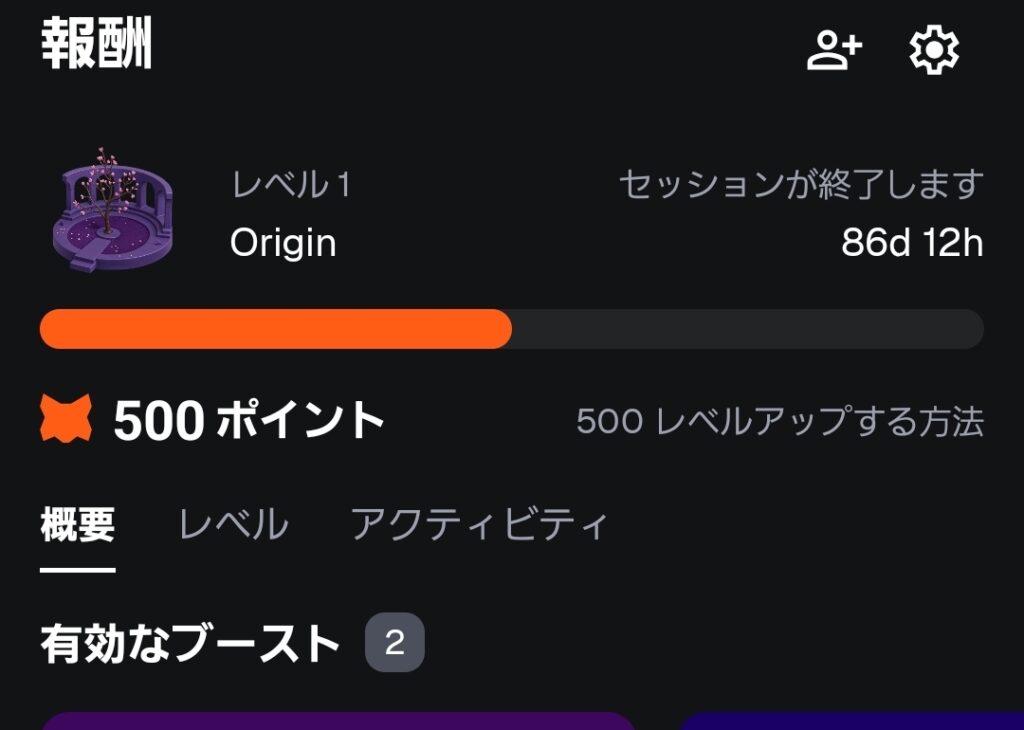This screenshot has height=730, width=1024.
Task: Open the レベル tab
Action: pos(233,525)
